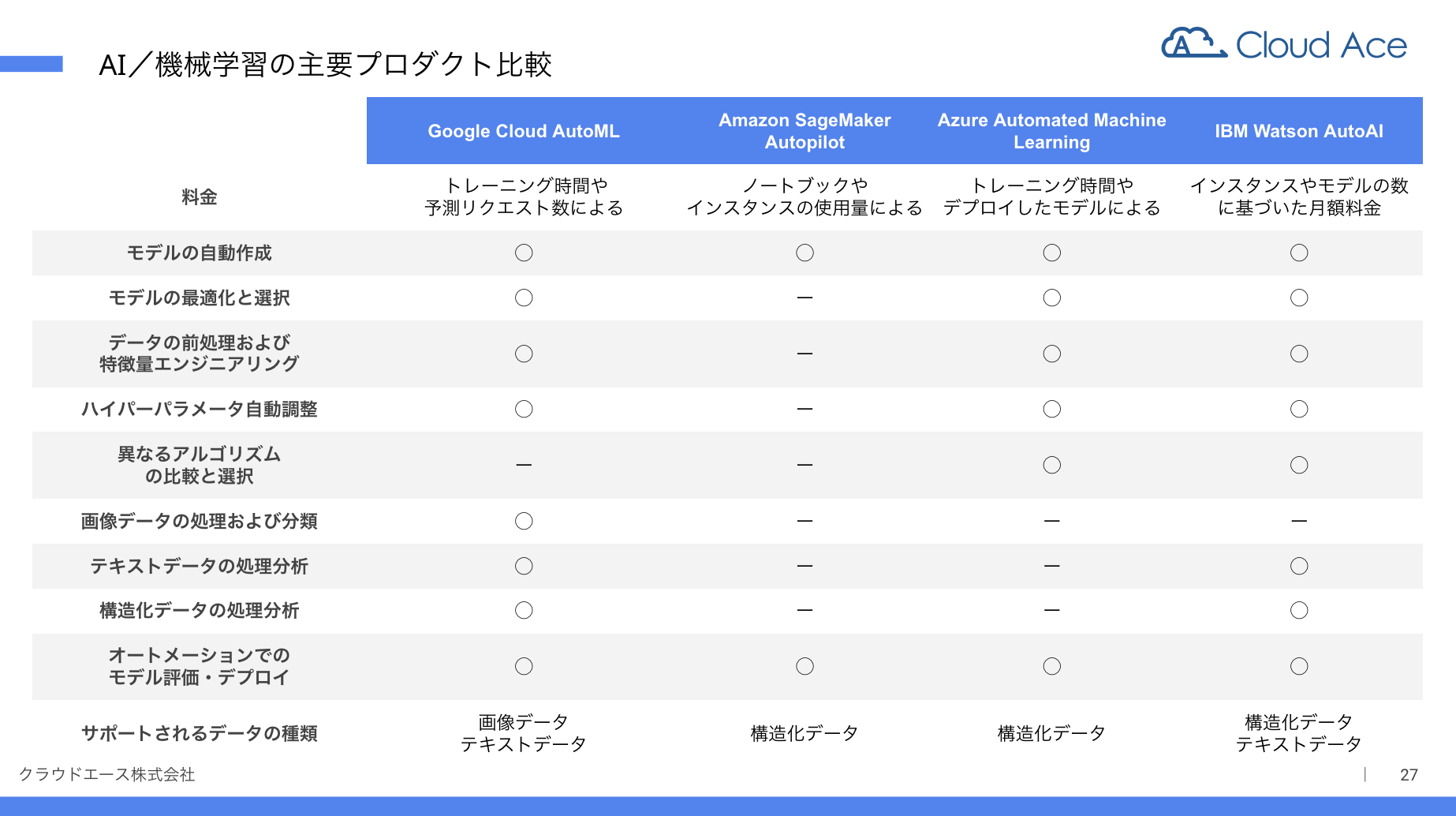
Task: Click the slide title AI／機械学習の主要プロダクト比較
Action: click(325, 65)
